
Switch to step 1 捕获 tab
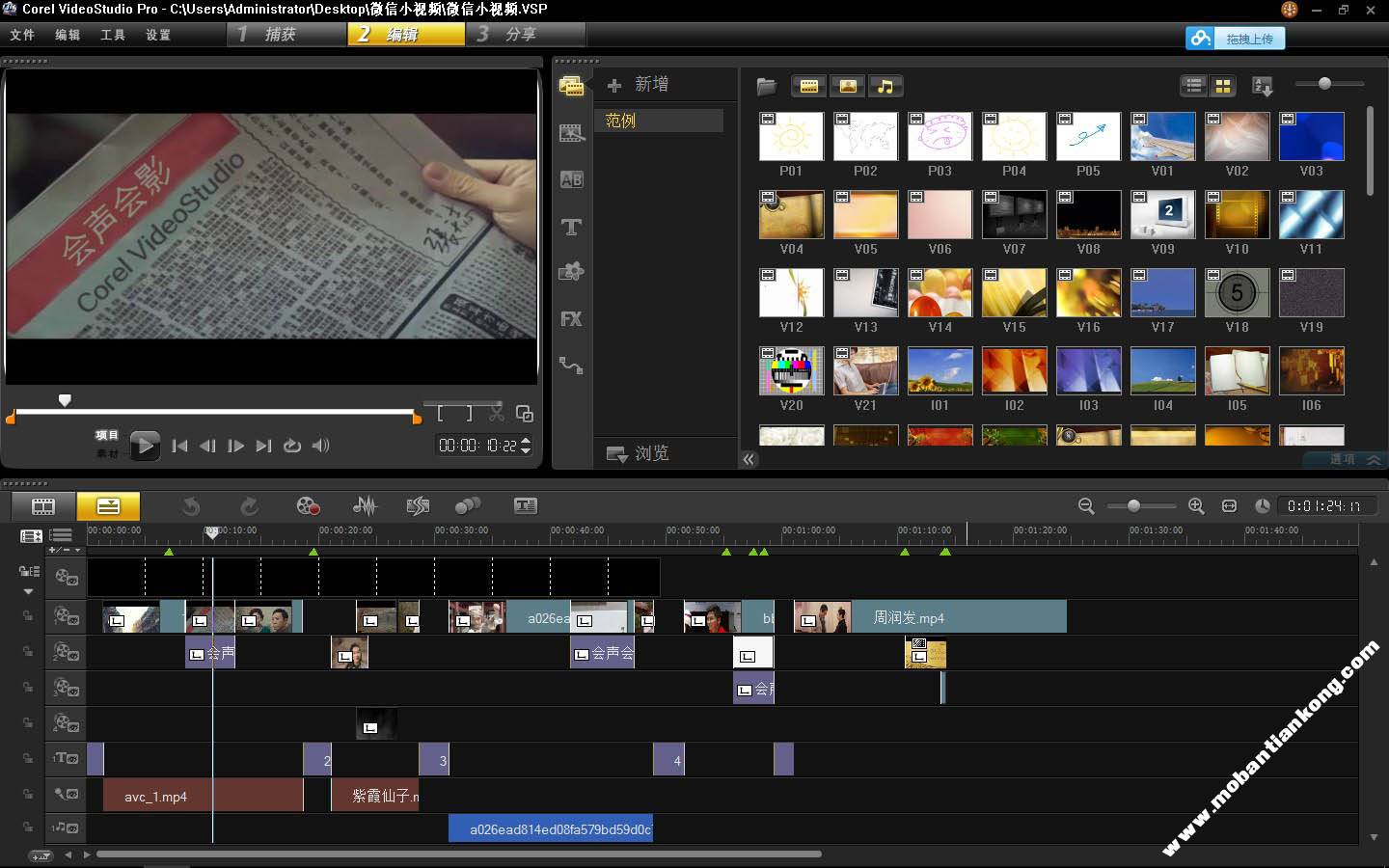[287, 34]
